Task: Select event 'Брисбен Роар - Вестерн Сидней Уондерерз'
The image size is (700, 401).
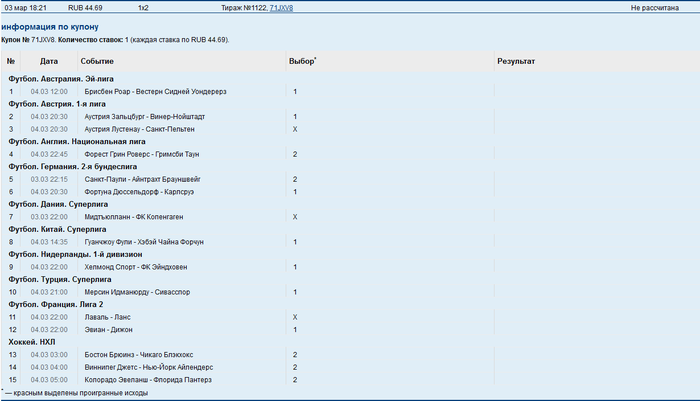Action: coord(155,92)
